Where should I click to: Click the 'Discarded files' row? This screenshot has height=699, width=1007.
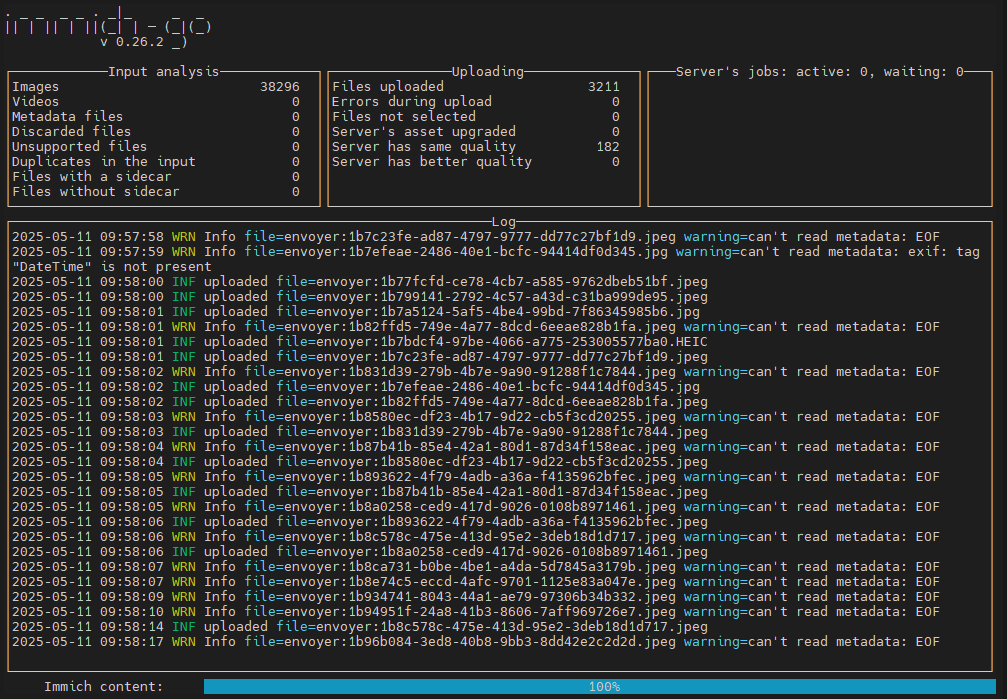pos(155,131)
